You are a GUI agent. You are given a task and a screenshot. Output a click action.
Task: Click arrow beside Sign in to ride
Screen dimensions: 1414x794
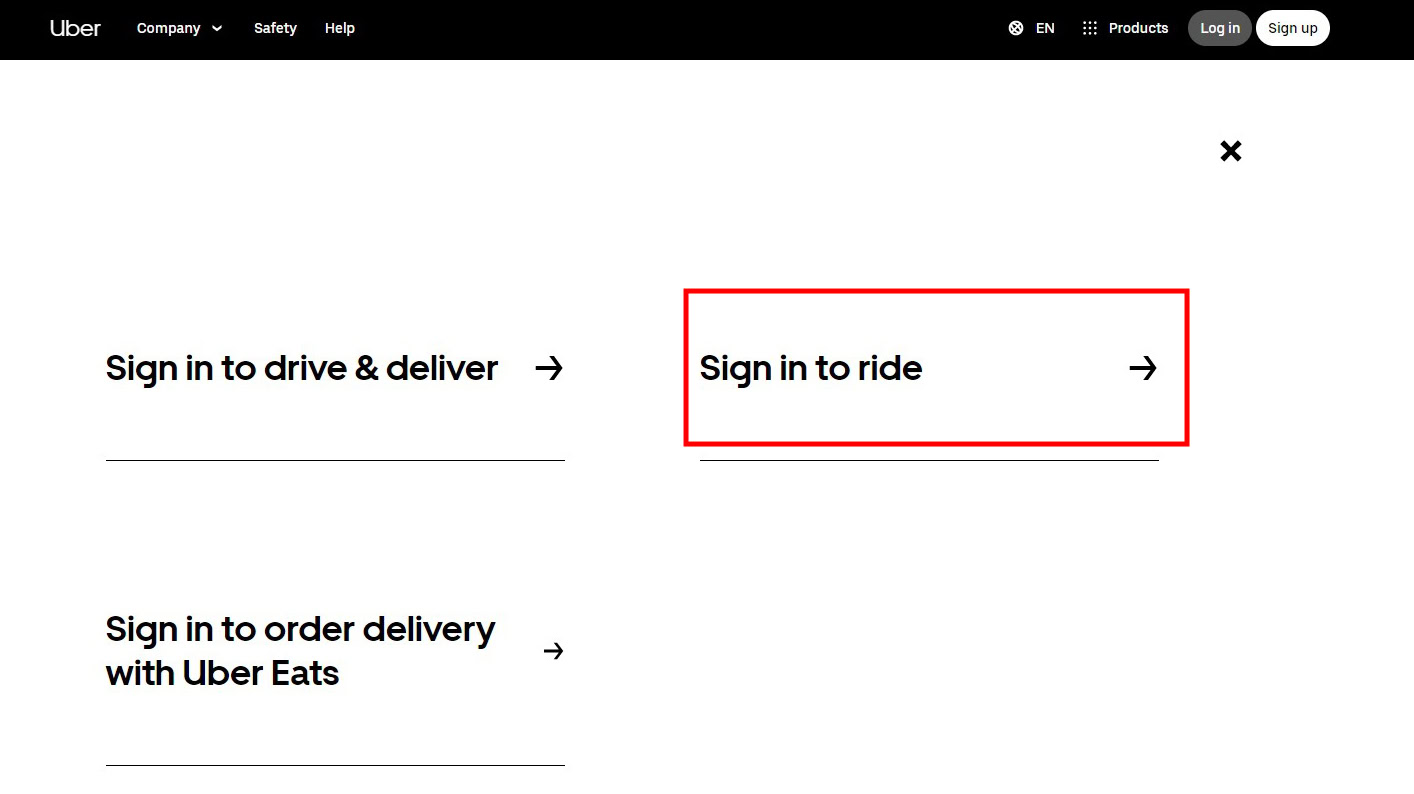pyautogui.click(x=1143, y=368)
